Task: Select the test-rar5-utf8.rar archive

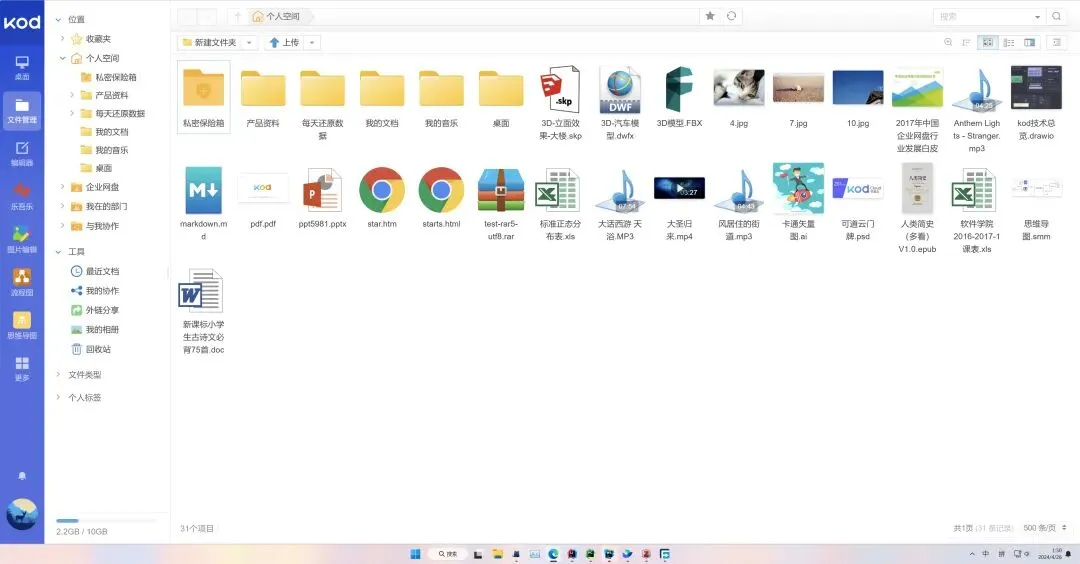Action: pos(501,203)
